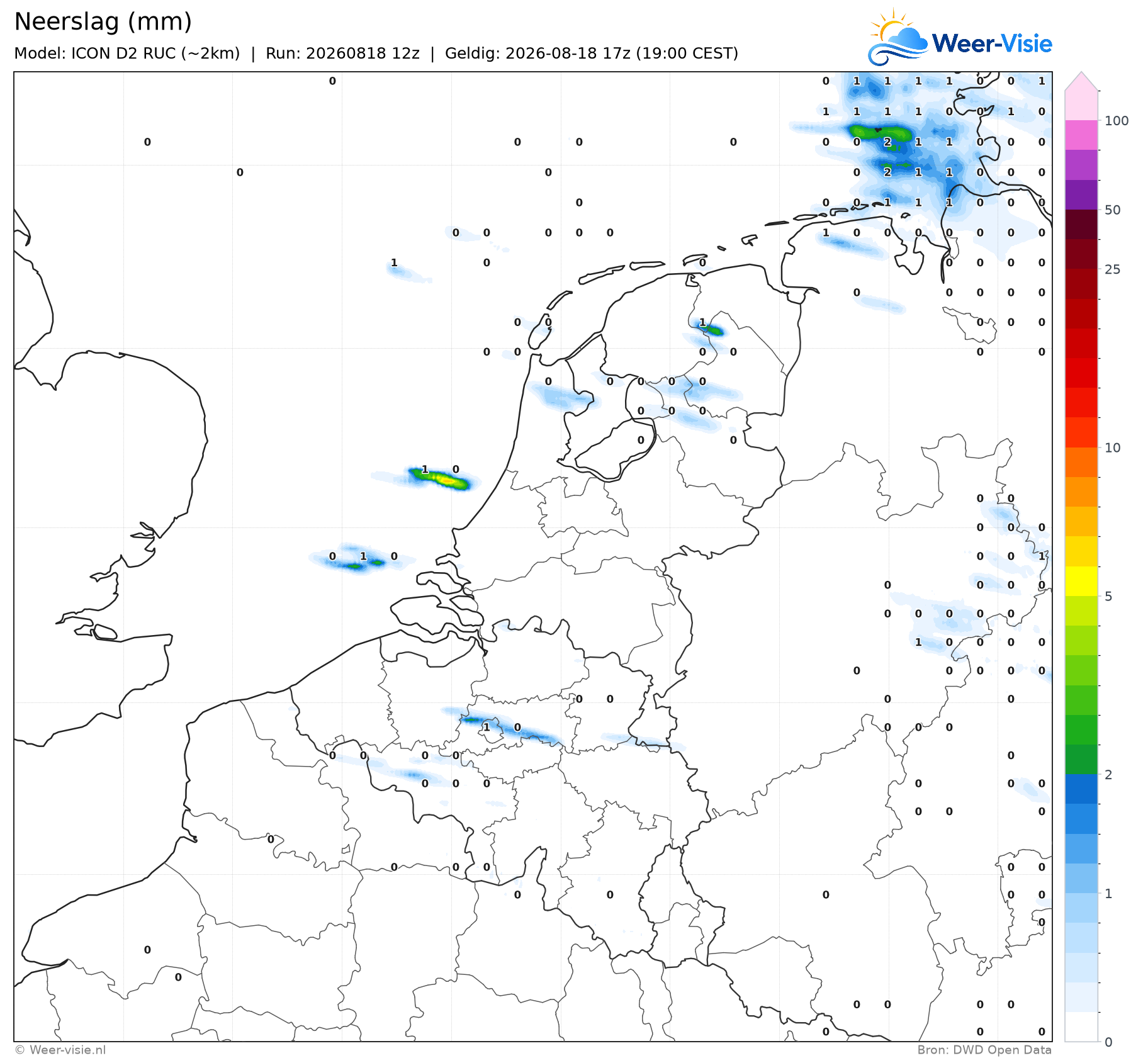1148x1058 pixels.
Task: Click the rain streak over central Belgium
Action: (504, 727)
